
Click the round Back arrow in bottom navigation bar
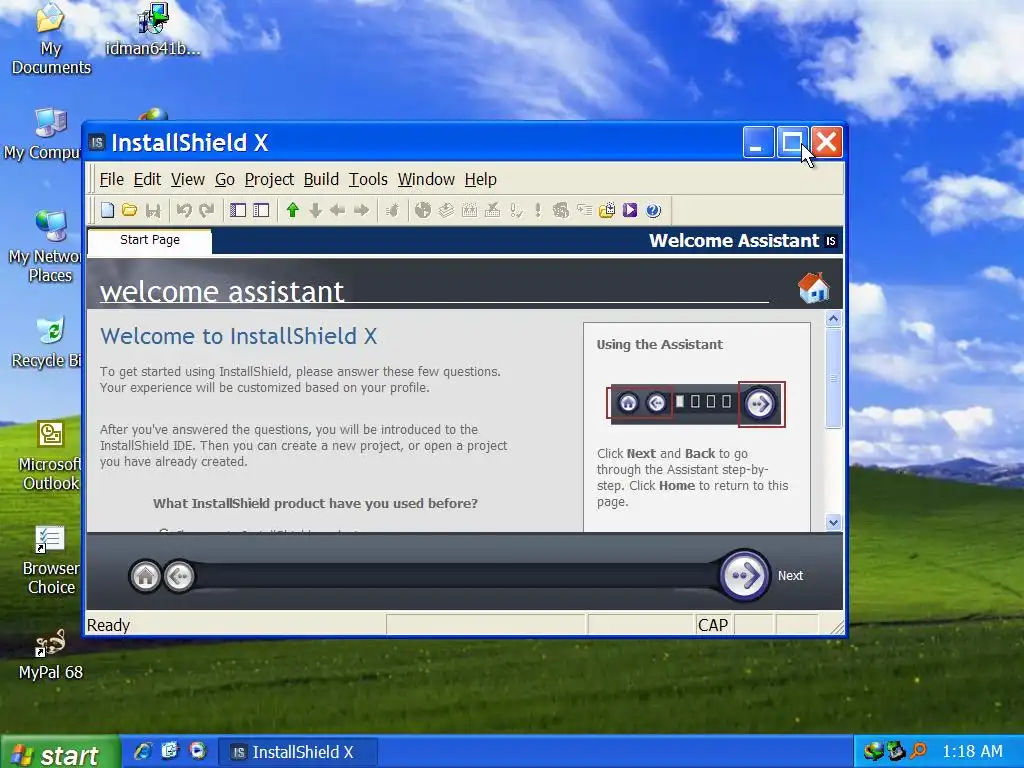coord(179,577)
